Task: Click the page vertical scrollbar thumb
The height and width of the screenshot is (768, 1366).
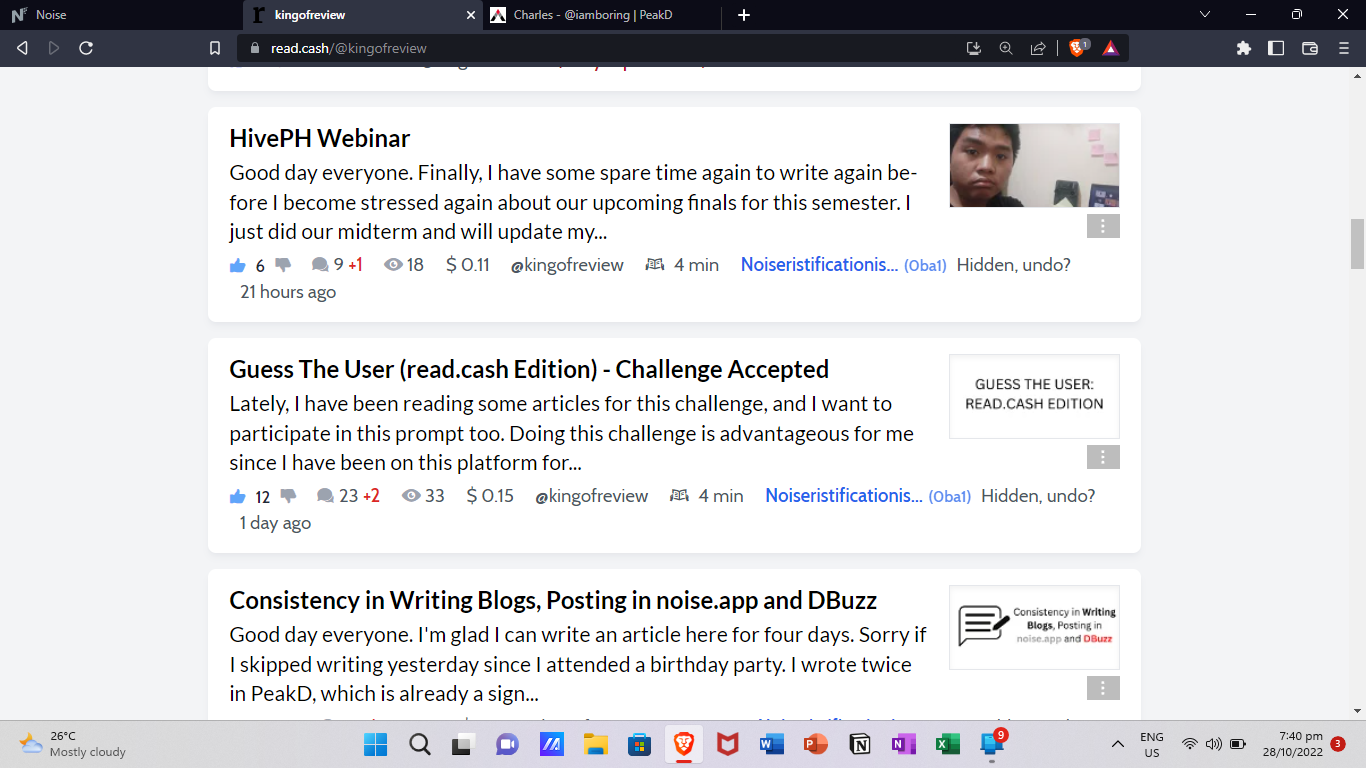Action: click(1357, 244)
